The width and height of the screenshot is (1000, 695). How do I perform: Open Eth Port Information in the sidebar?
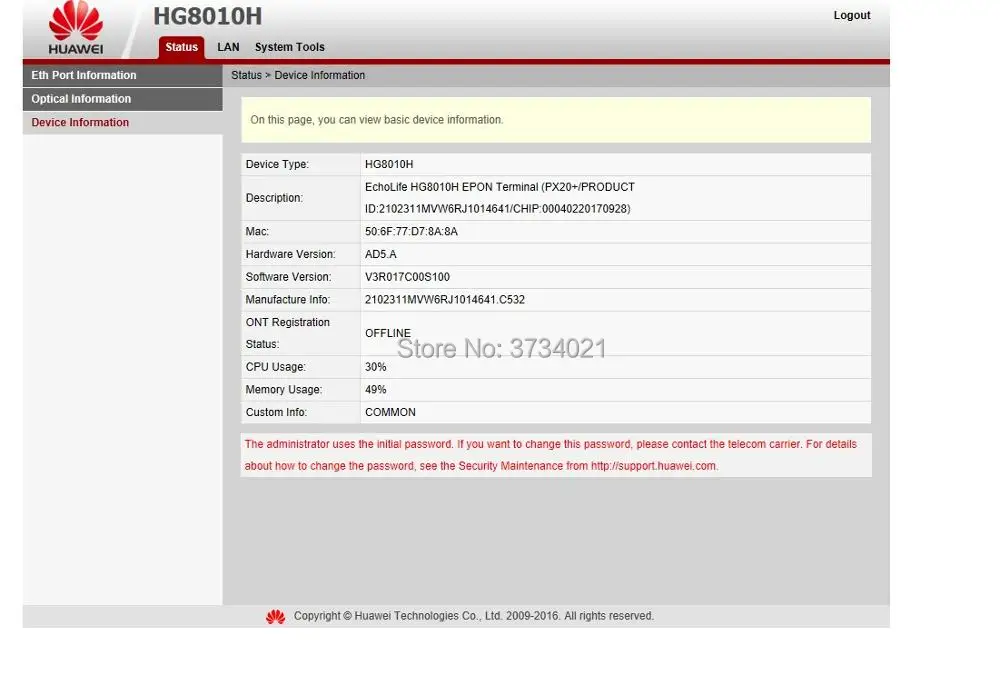click(122, 75)
